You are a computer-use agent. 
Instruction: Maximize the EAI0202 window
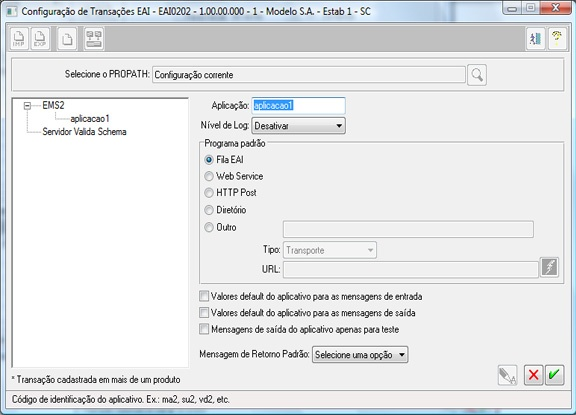[530, 8]
